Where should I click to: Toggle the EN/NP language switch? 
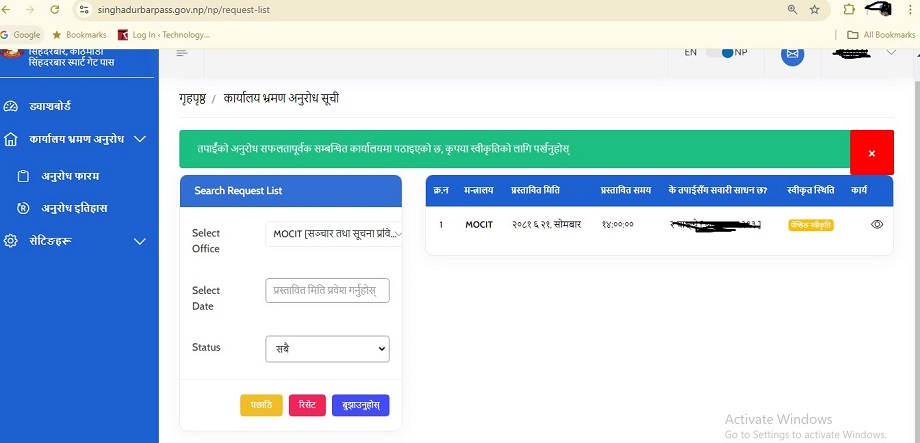pyautogui.click(x=720, y=53)
